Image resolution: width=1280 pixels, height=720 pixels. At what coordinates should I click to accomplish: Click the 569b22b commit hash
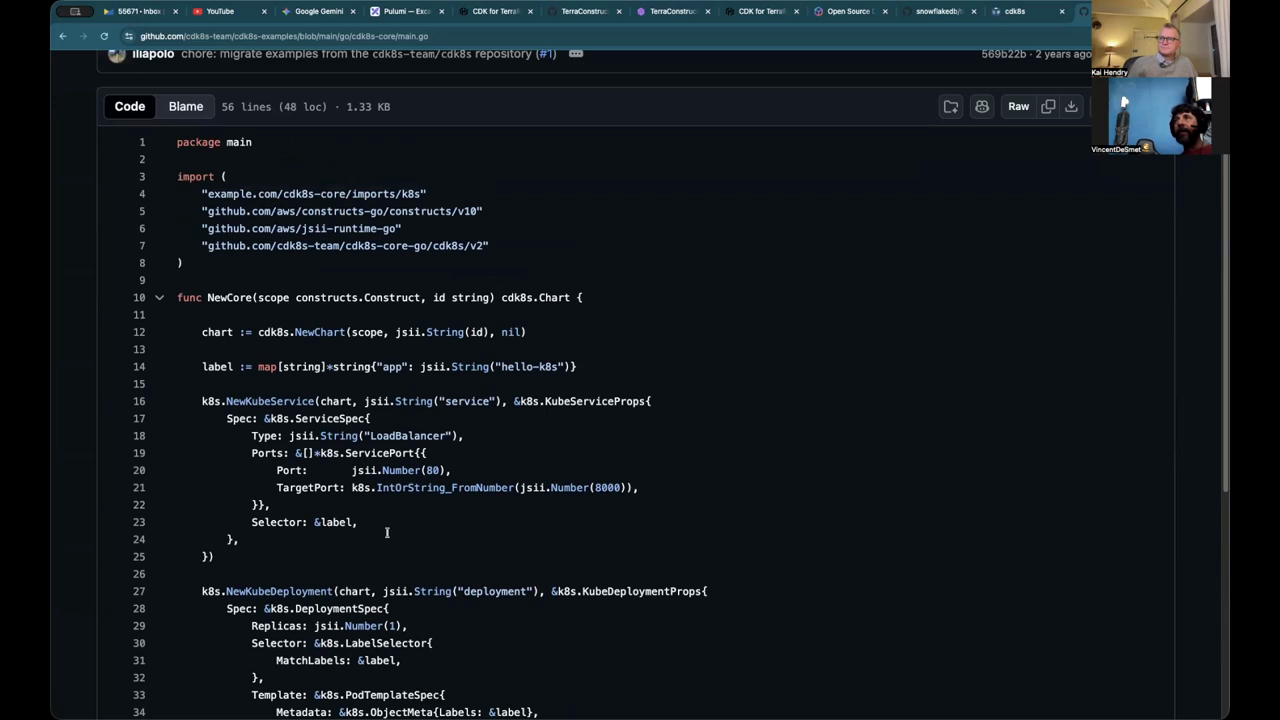tap(1003, 54)
